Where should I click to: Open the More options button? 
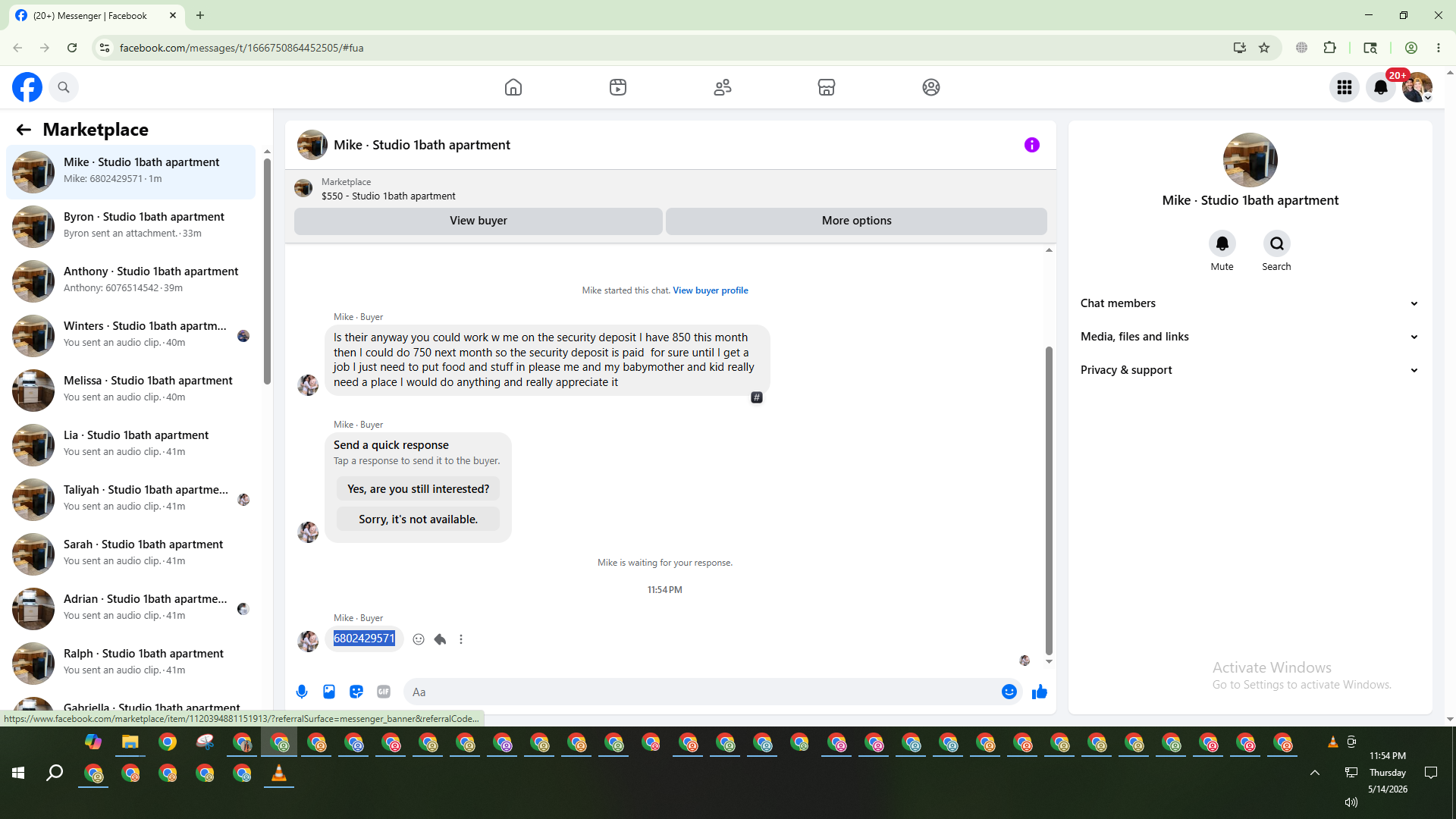857,221
